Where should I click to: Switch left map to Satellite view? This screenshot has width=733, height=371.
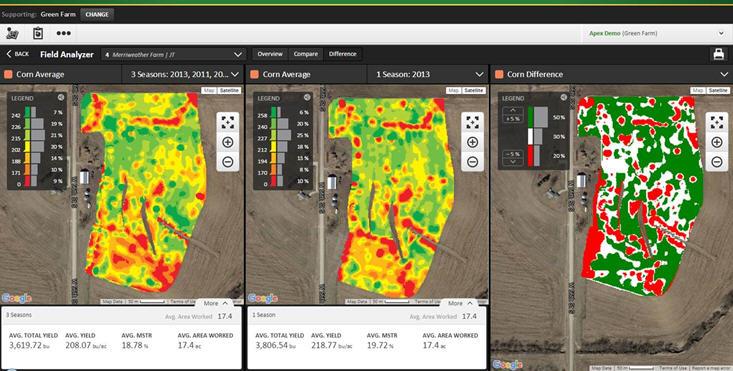click(229, 91)
